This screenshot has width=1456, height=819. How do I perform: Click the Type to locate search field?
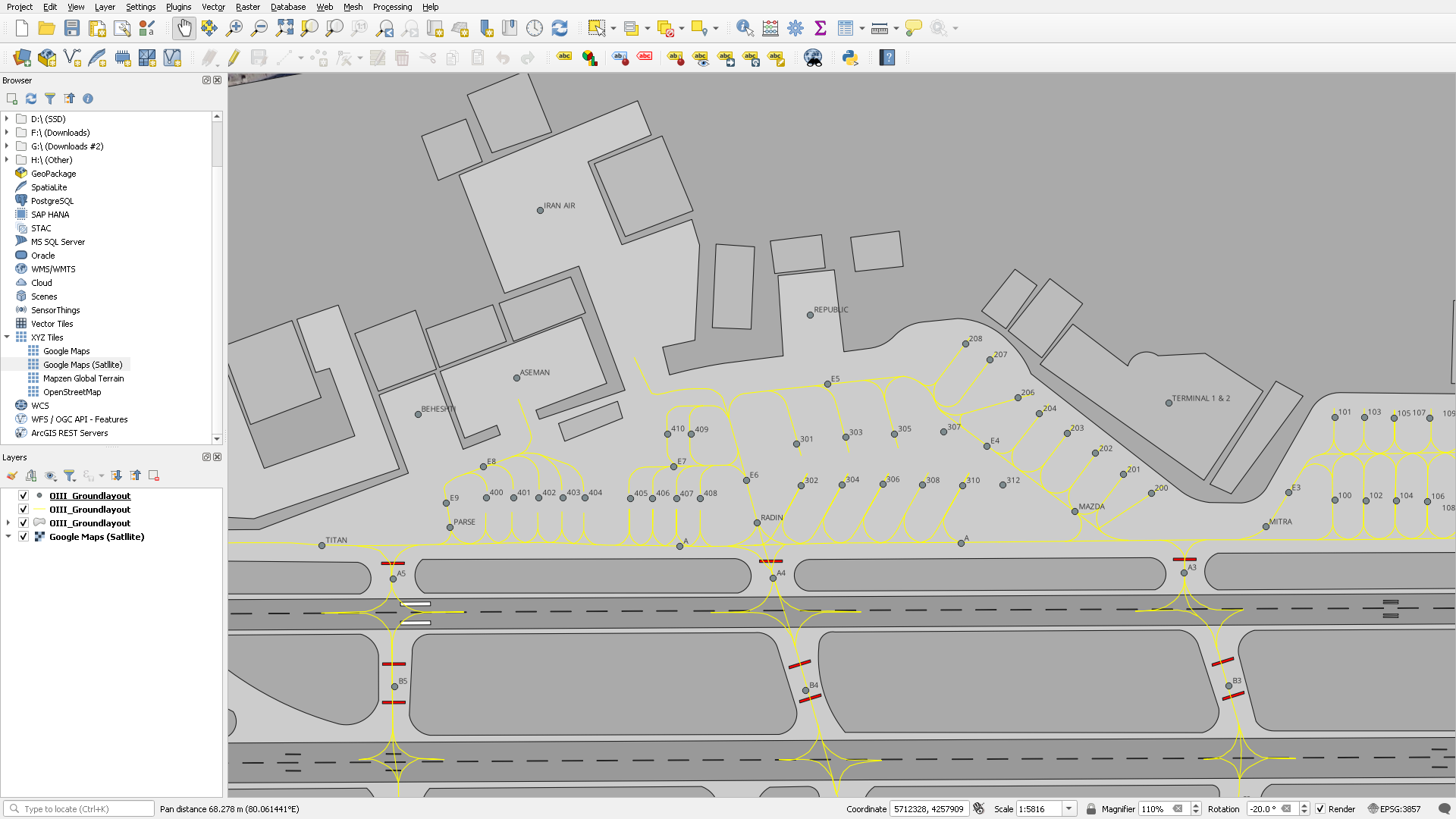tap(79, 809)
